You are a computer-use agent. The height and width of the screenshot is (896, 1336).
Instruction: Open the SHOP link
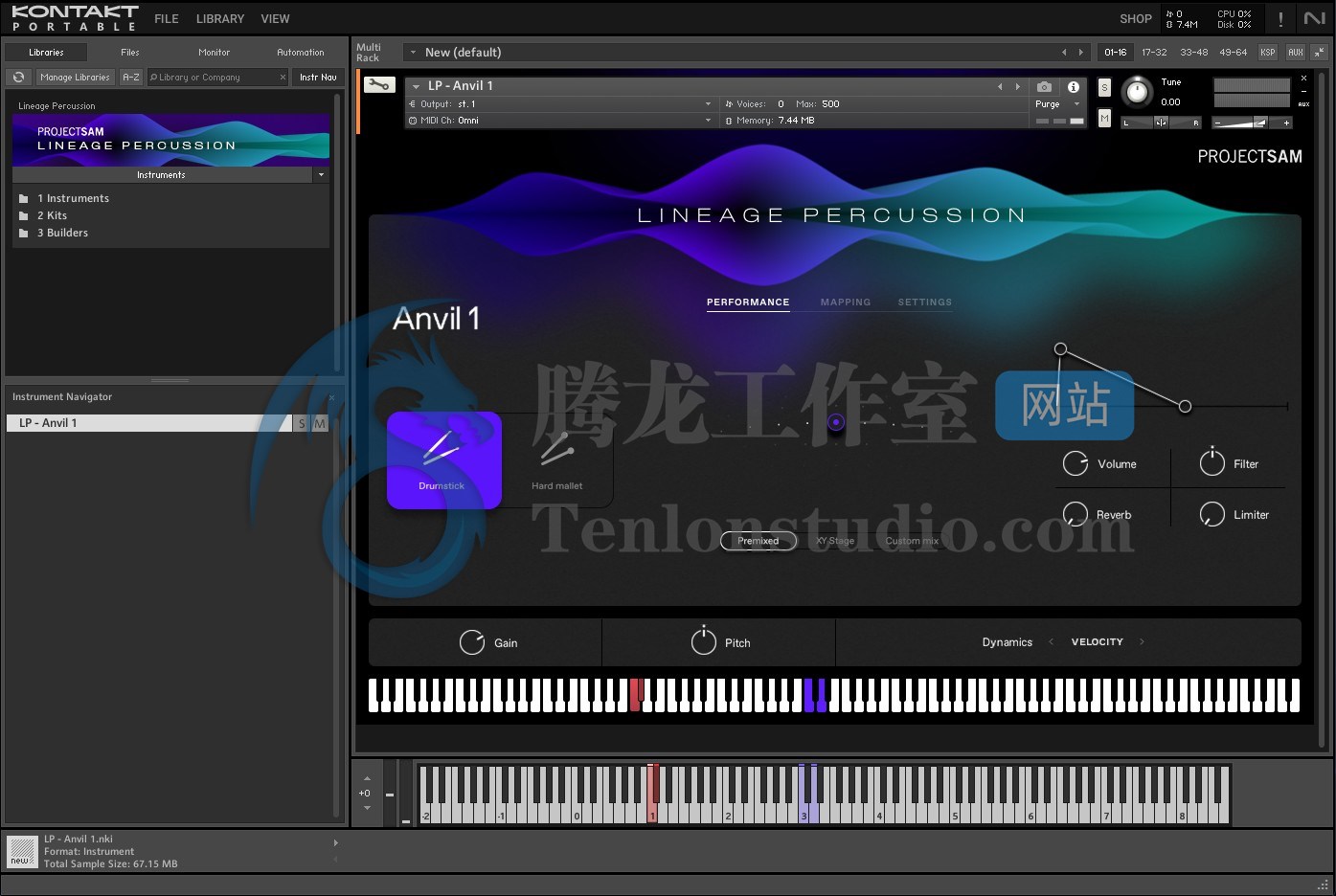coord(1136,19)
